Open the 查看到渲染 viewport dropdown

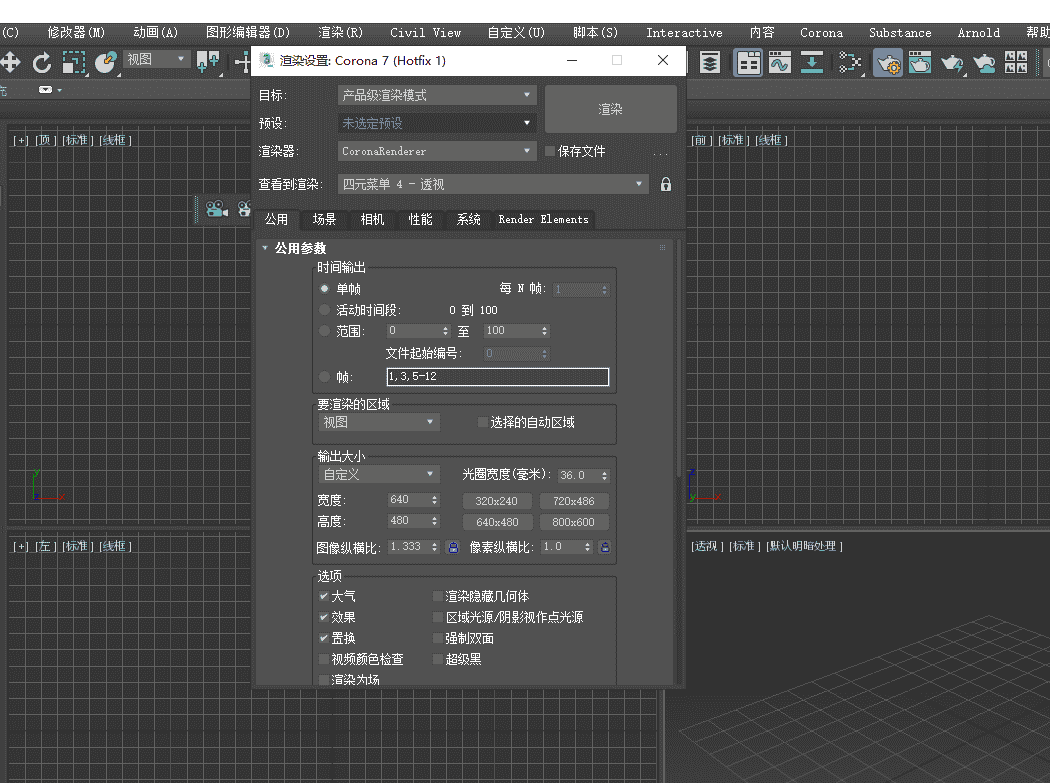[493, 184]
